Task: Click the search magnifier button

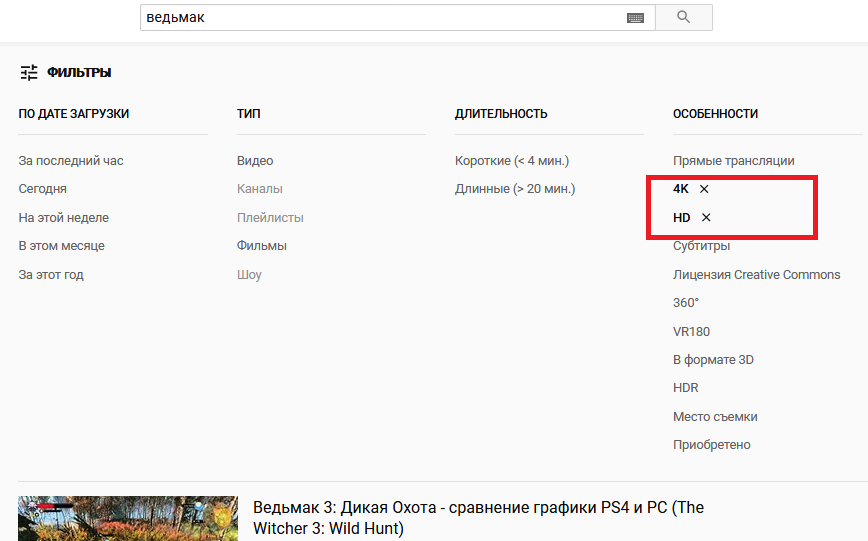Action: click(684, 17)
